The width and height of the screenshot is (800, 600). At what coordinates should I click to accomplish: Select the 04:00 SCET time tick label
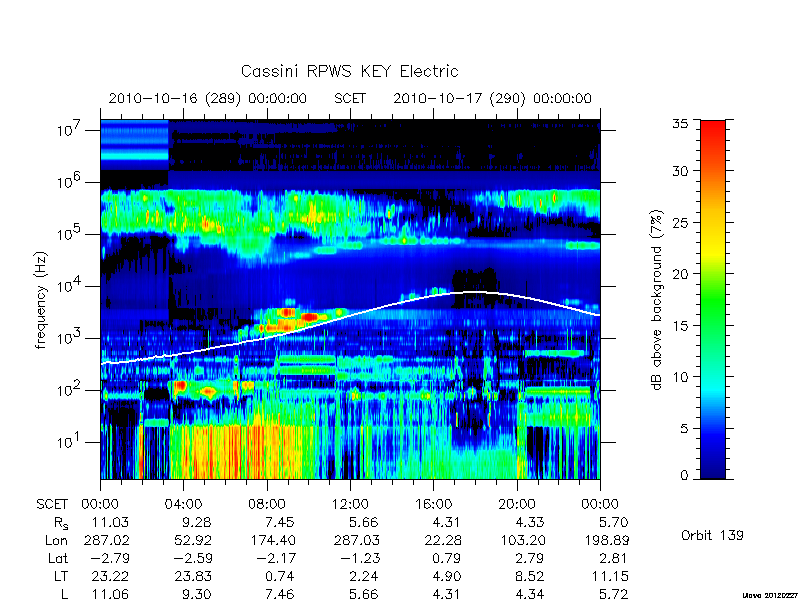(183, 505)
